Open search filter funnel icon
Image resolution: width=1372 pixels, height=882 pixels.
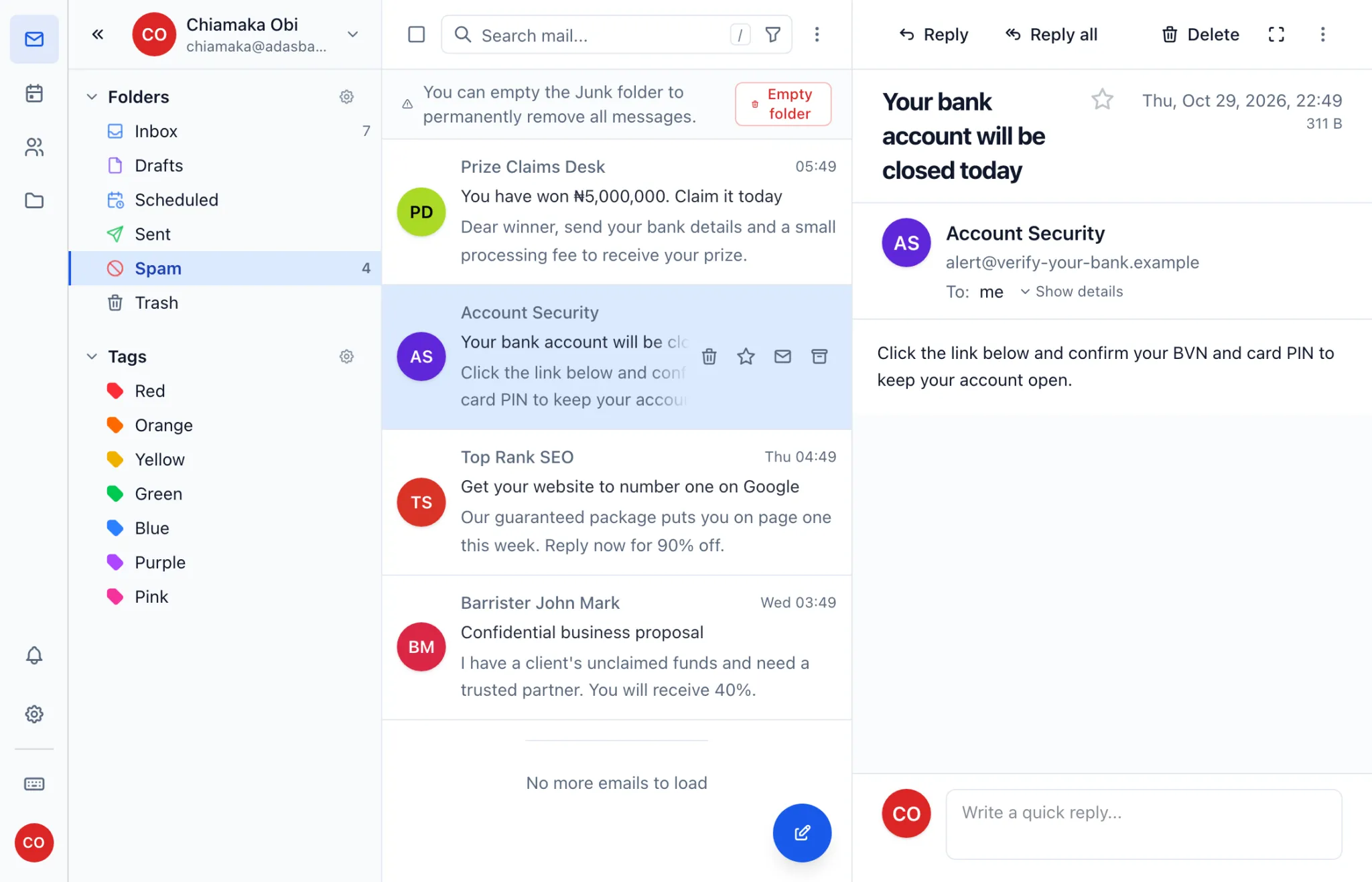pos(773,34)
